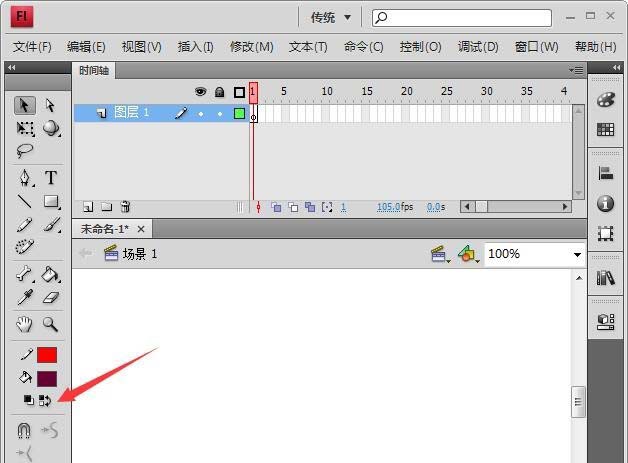Toggle green outline square for 图层 1

[239, 114]
